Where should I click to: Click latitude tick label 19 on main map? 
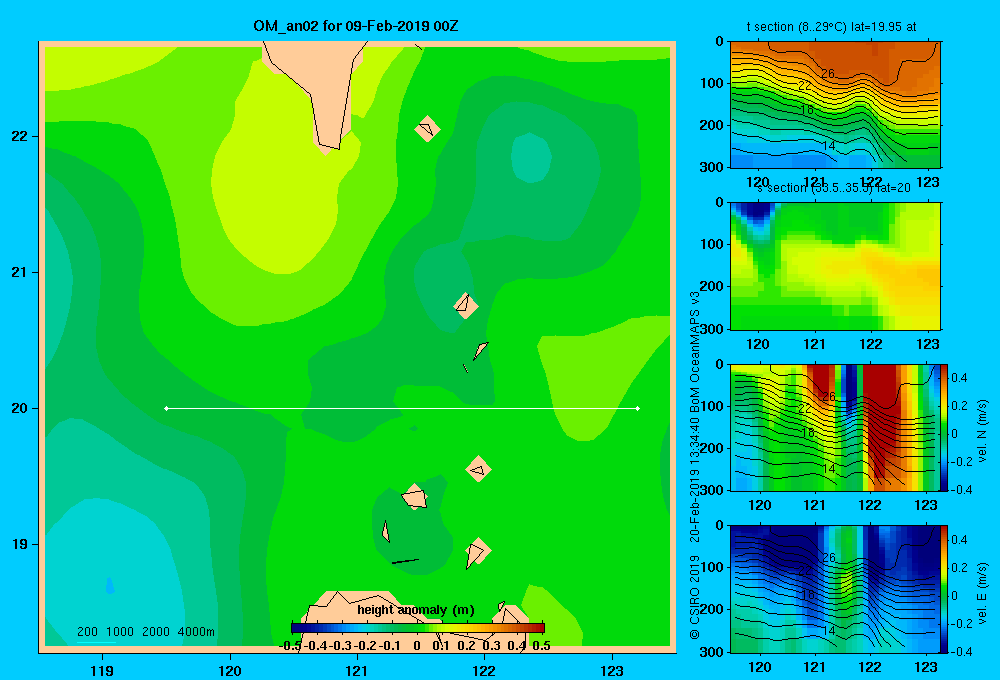pos(20,544)
